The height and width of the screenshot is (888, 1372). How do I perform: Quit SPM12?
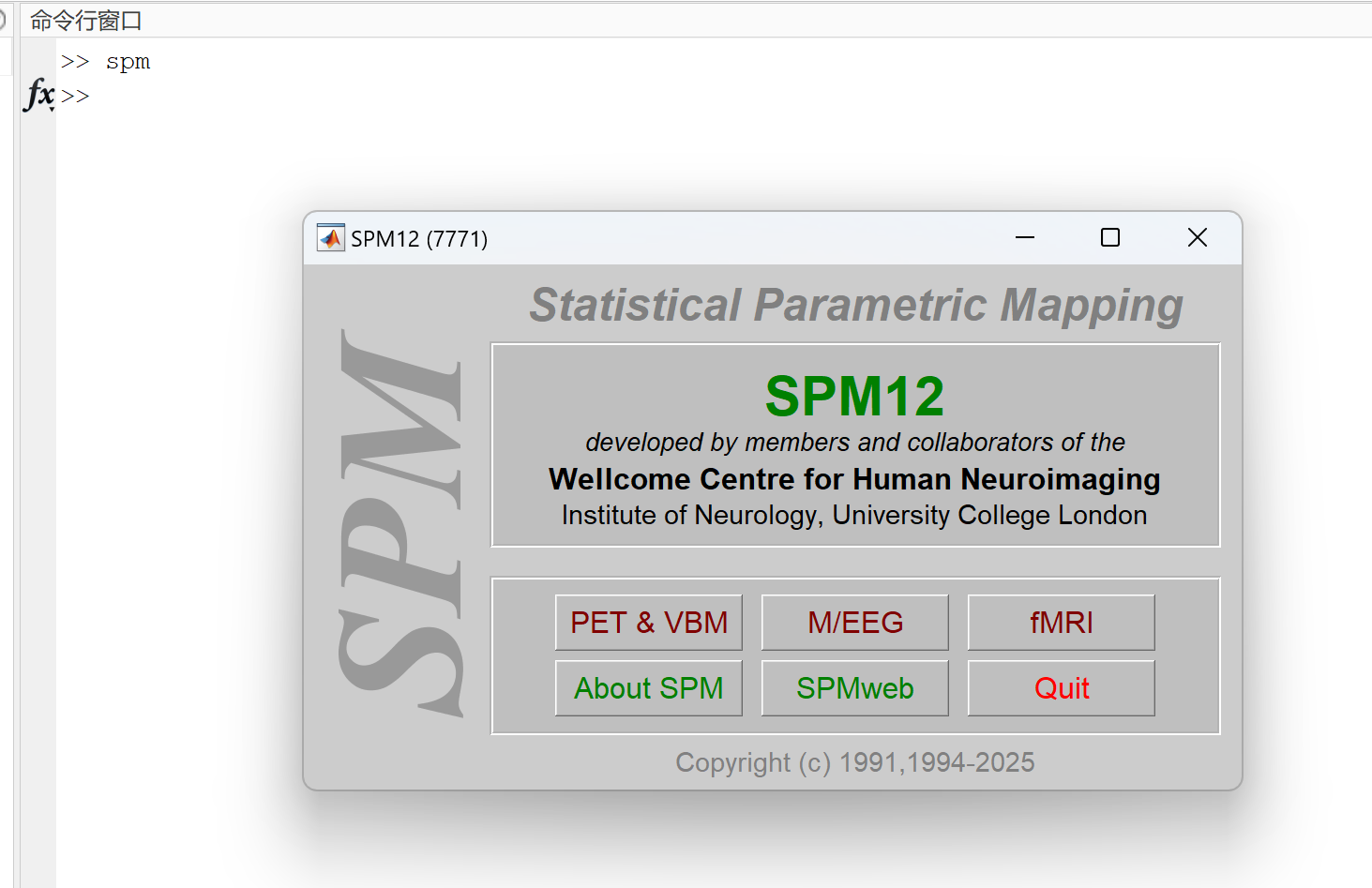click(1062, 688)
